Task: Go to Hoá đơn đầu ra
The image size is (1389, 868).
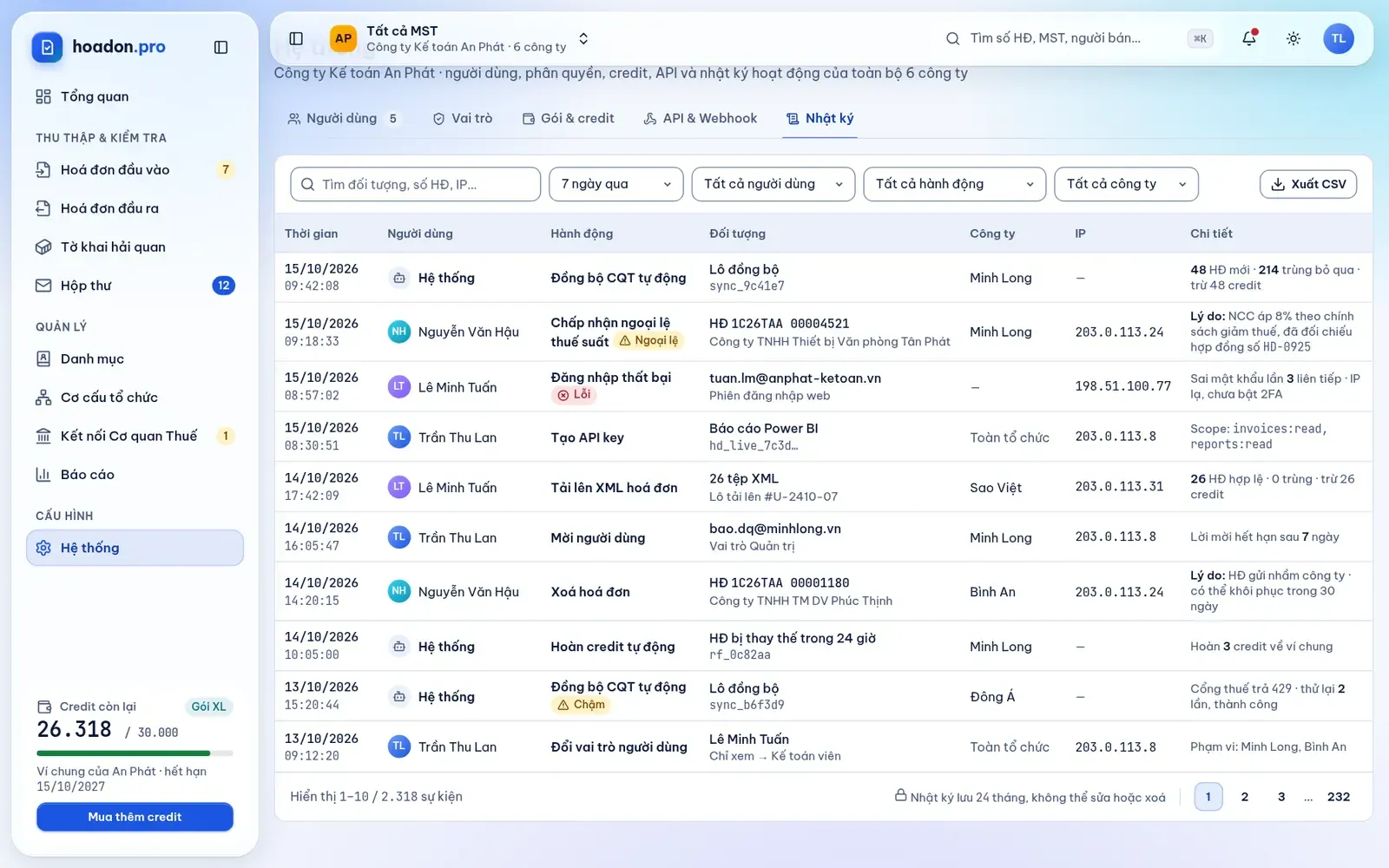Action: click(135, 208)
